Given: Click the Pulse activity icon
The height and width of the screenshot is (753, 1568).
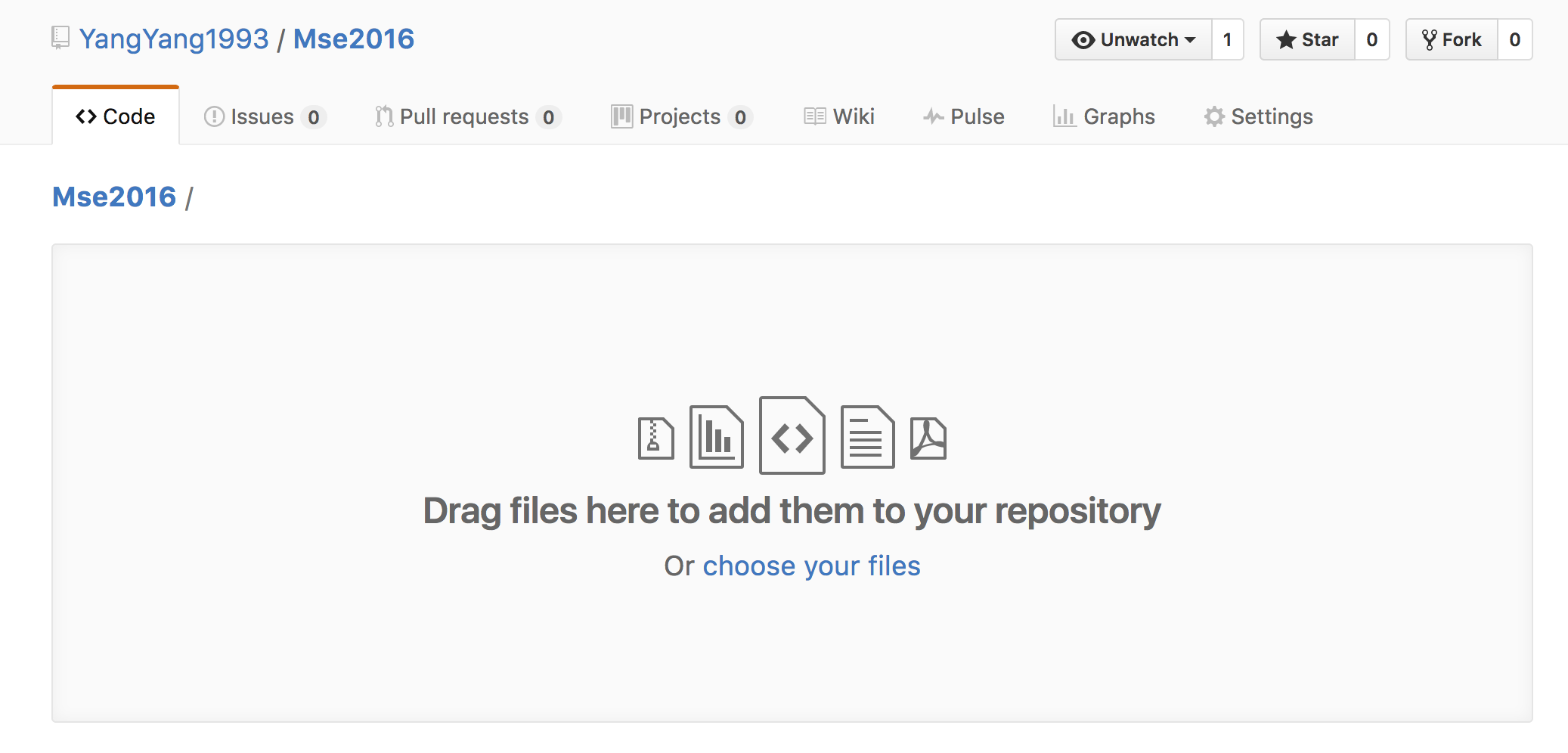Looking at the screenshot, I should point(933,116).
